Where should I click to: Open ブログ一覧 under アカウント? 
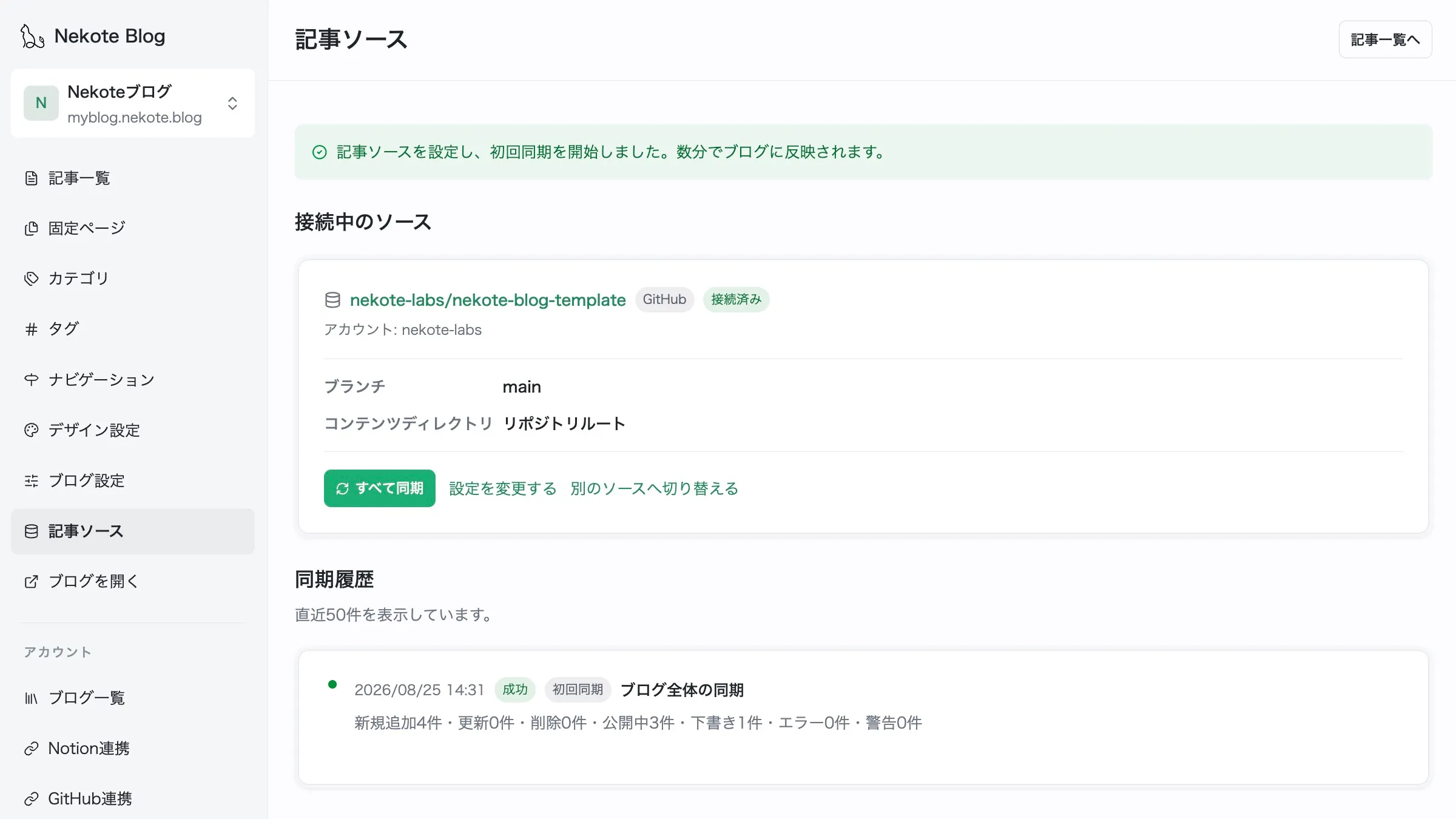pos(133,698)
